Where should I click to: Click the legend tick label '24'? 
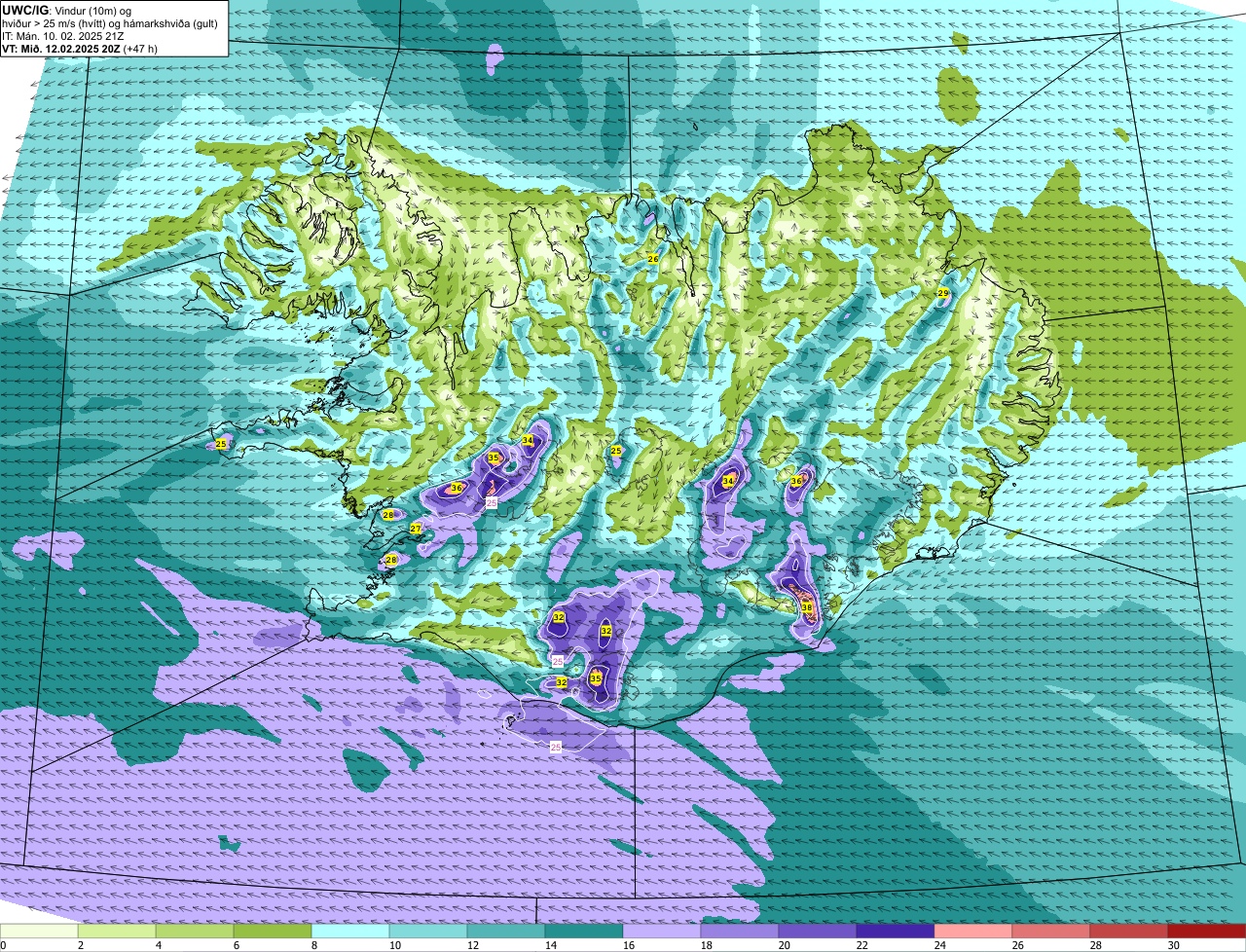pos(940,945)
